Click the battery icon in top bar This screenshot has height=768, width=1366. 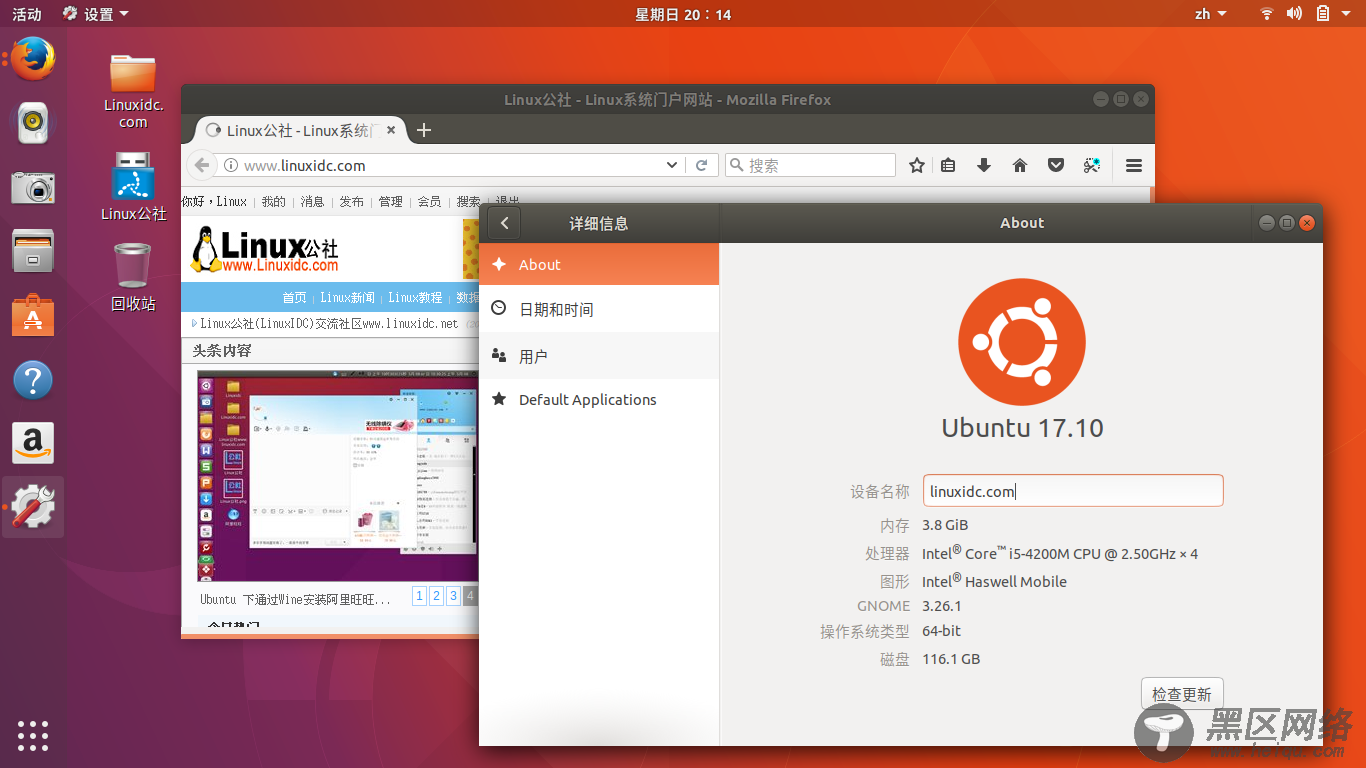[x=1322, y=14]
